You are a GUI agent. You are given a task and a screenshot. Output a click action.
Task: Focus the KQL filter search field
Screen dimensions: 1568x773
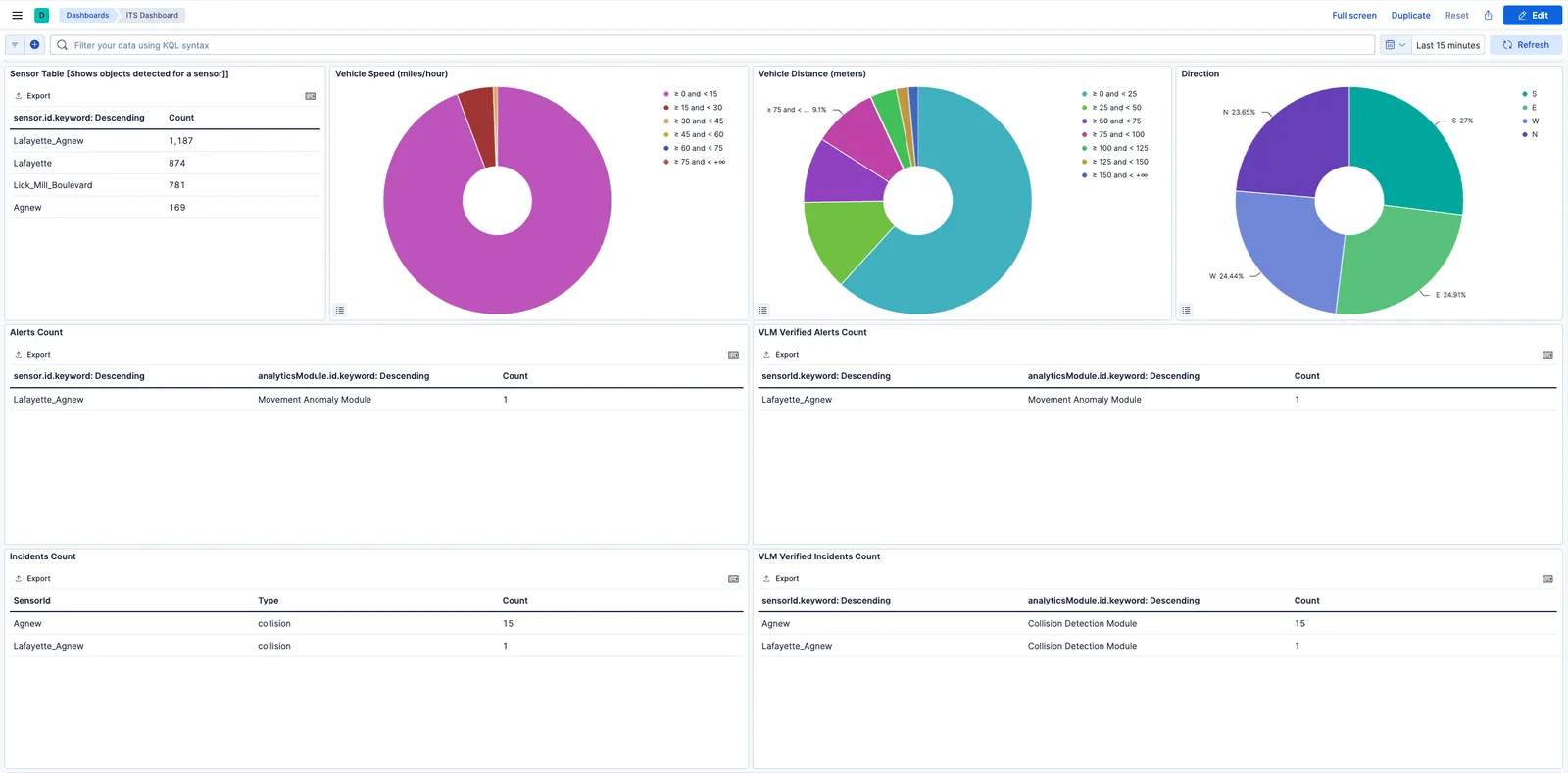click(x=712, y=45)
